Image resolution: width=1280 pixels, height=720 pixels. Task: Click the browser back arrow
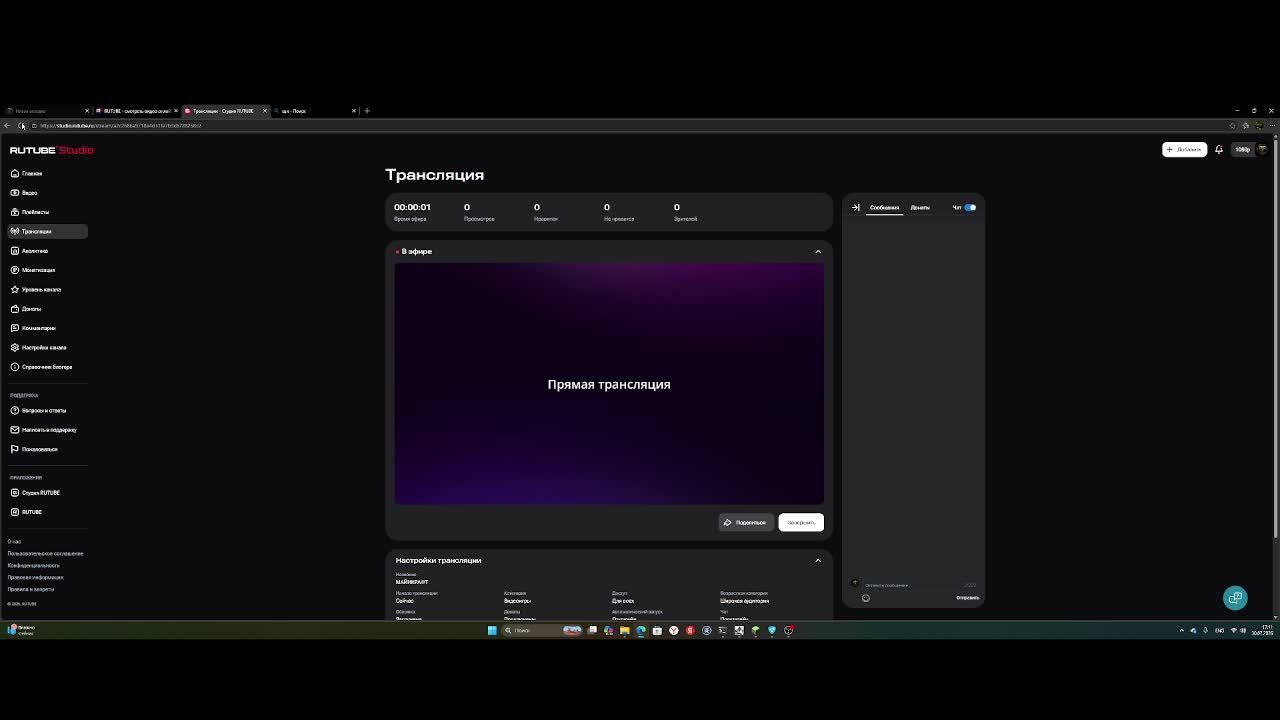click(7, 126)
